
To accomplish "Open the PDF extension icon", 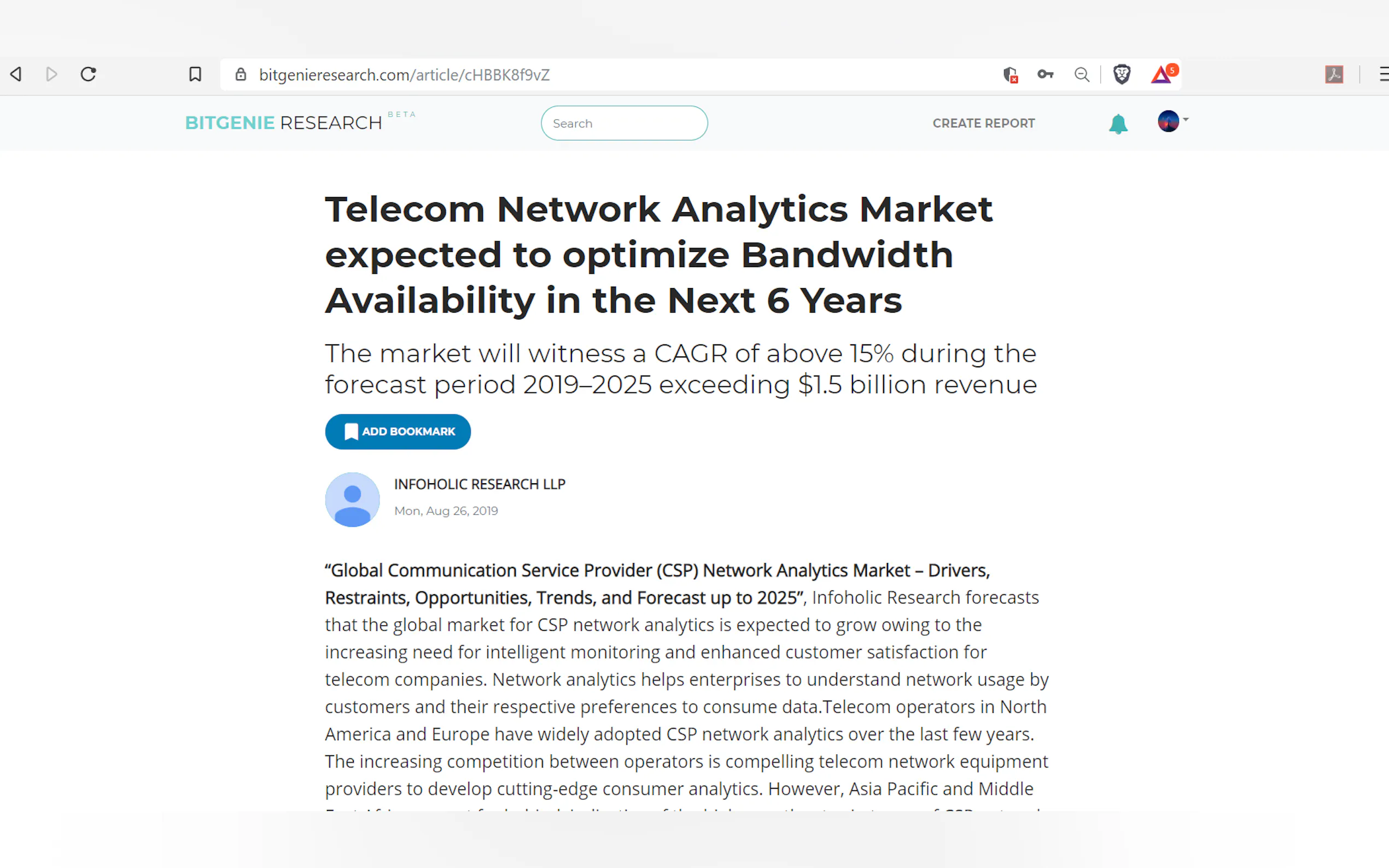I will [x=1334, y=74].
